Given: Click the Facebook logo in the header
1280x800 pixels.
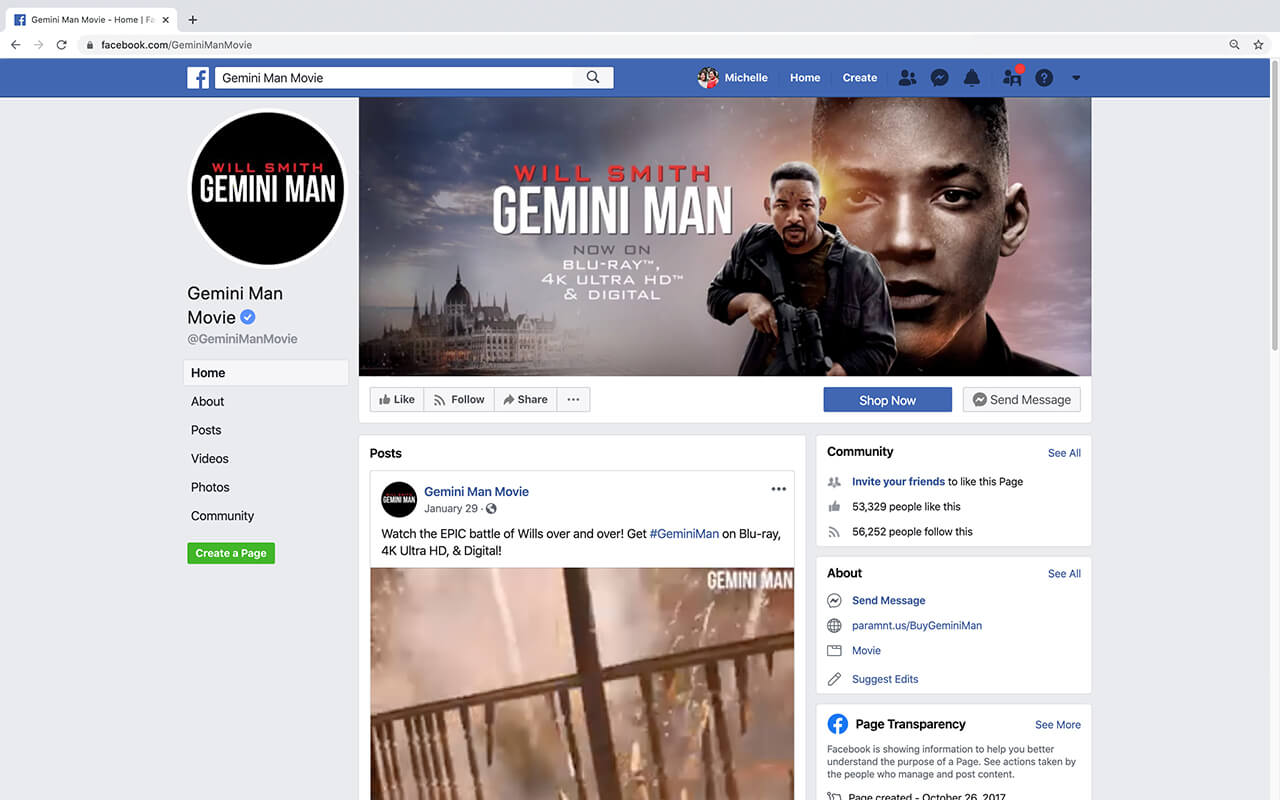Looking at the screenshot, I should [198, 77].
